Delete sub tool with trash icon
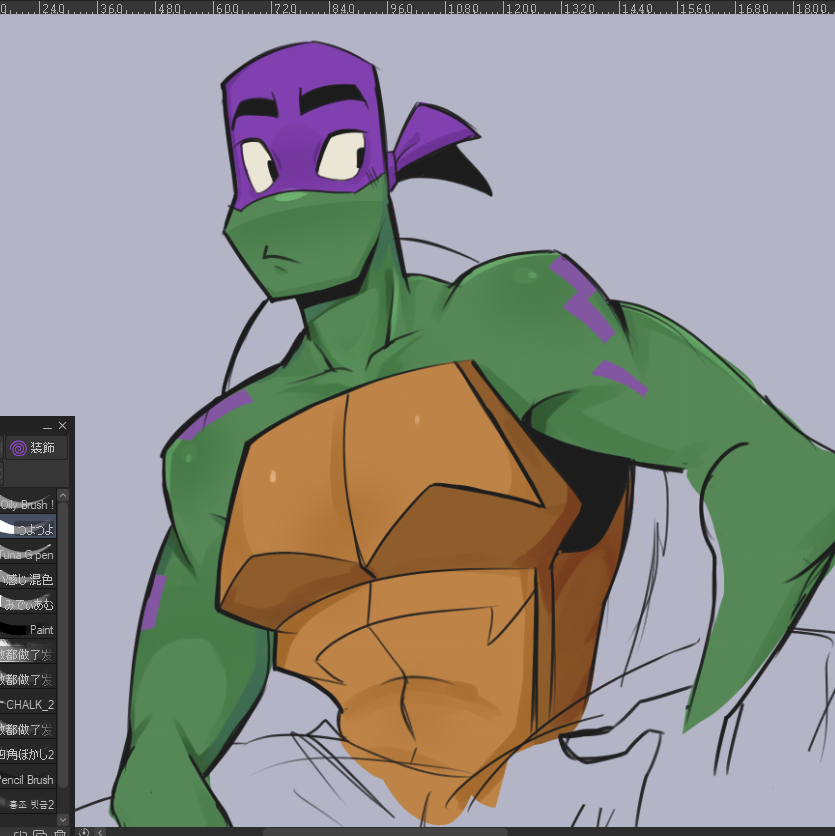This screenshot has height=836, width=835. click(x=60, y=832)
